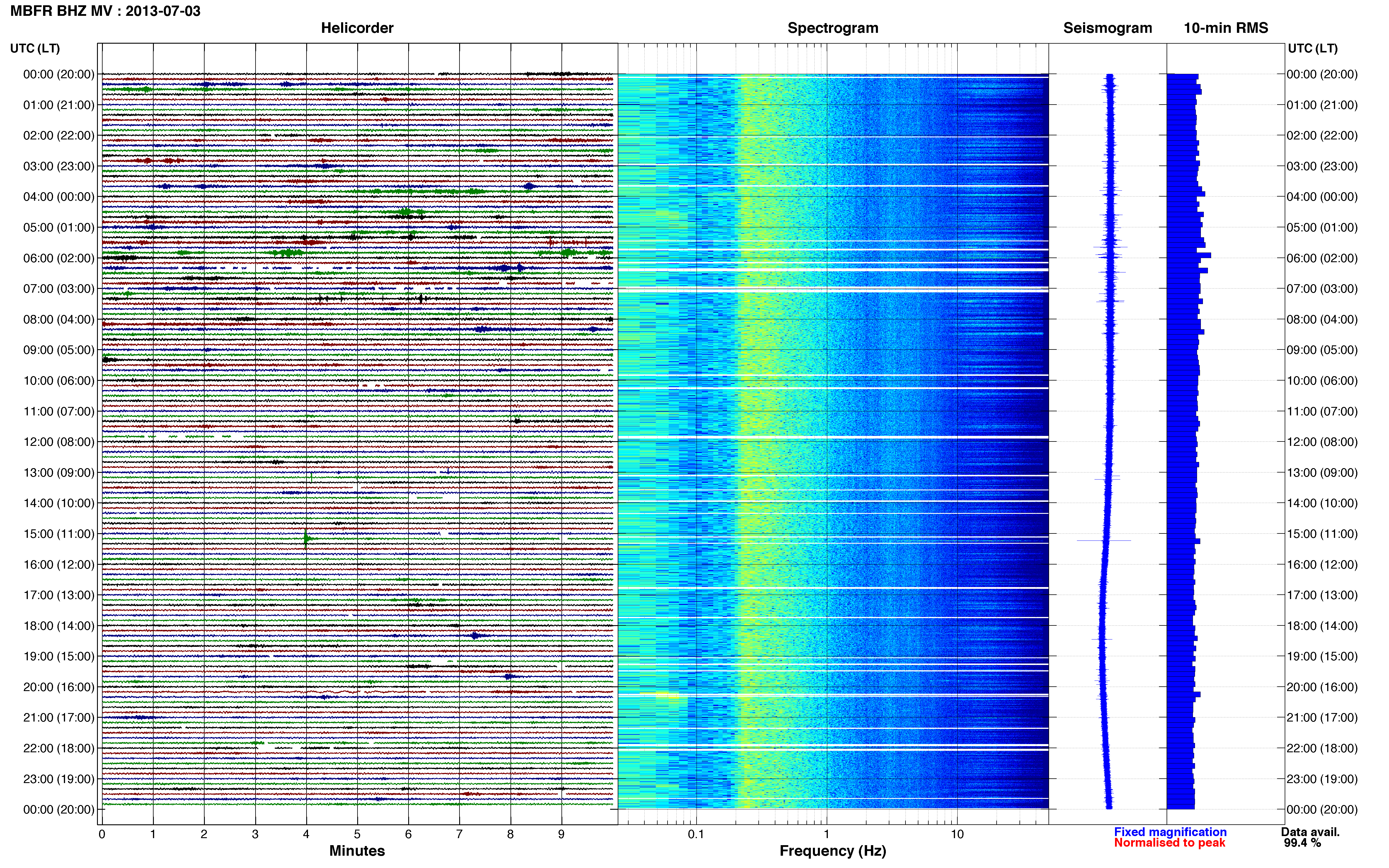Click the 0 tick on the Minutes axis
Image resolution: width=1389 pixels, height=868 pixels.
click(x=102, y=834)
